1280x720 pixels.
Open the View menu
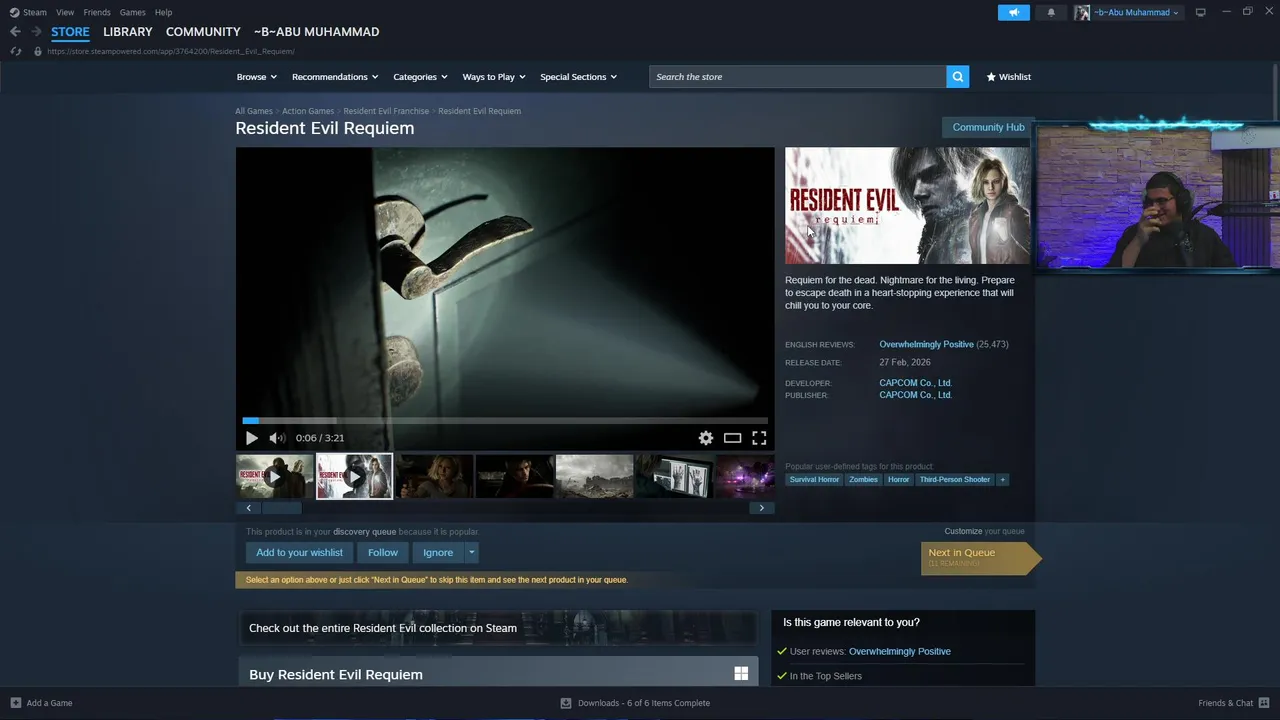click(x=65, y=12)
